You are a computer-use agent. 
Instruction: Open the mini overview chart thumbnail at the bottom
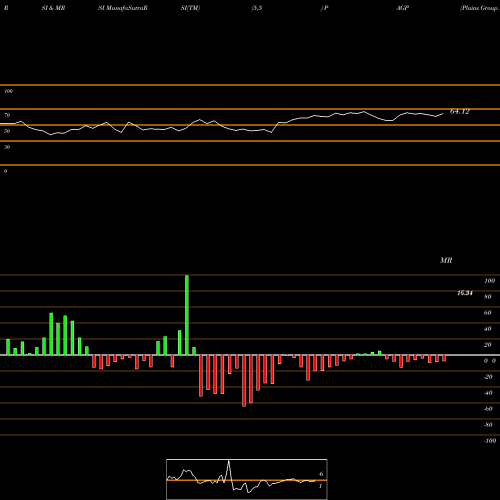tap(247, 479)
